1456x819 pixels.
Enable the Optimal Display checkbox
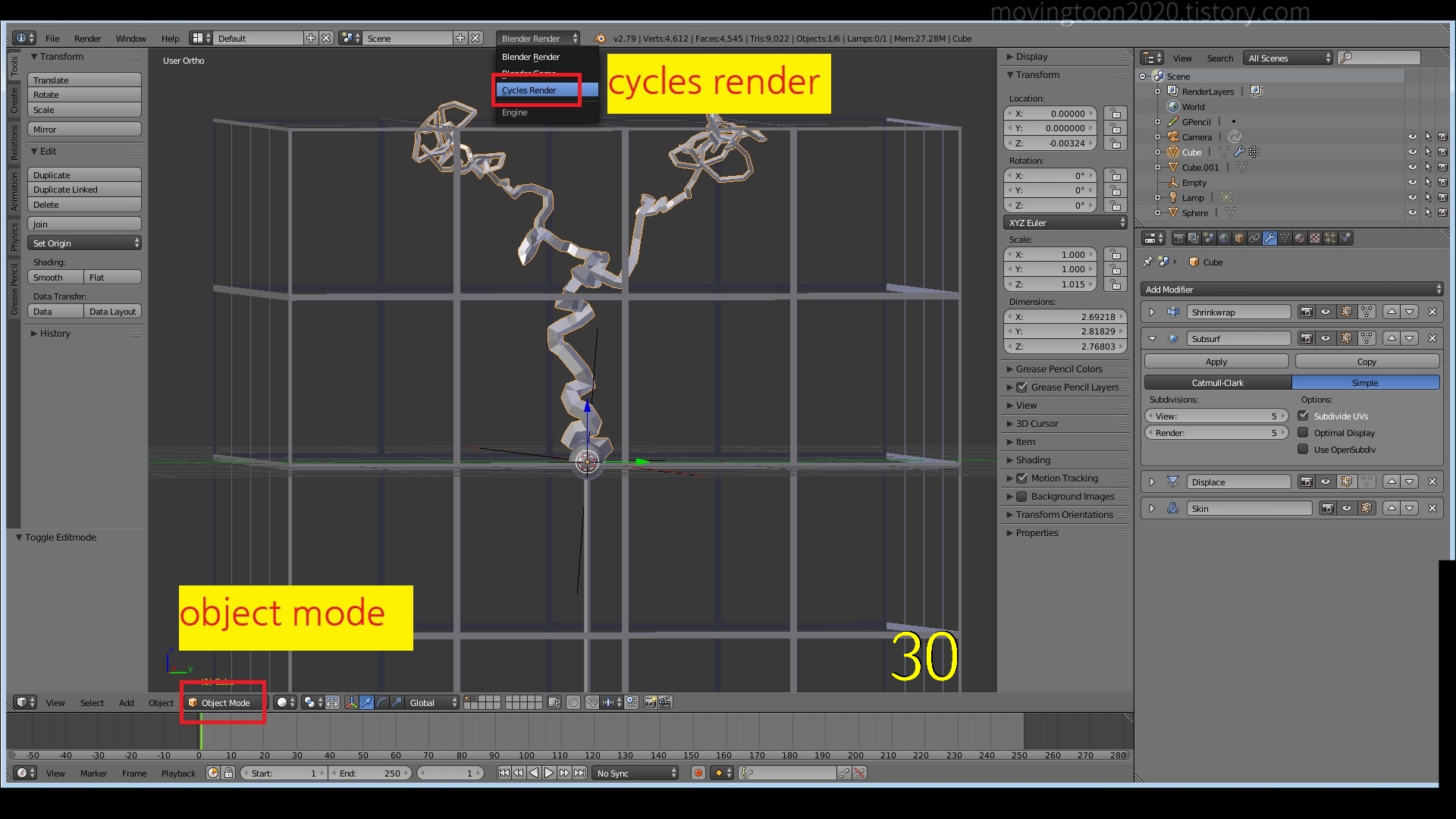point(1303,432)
